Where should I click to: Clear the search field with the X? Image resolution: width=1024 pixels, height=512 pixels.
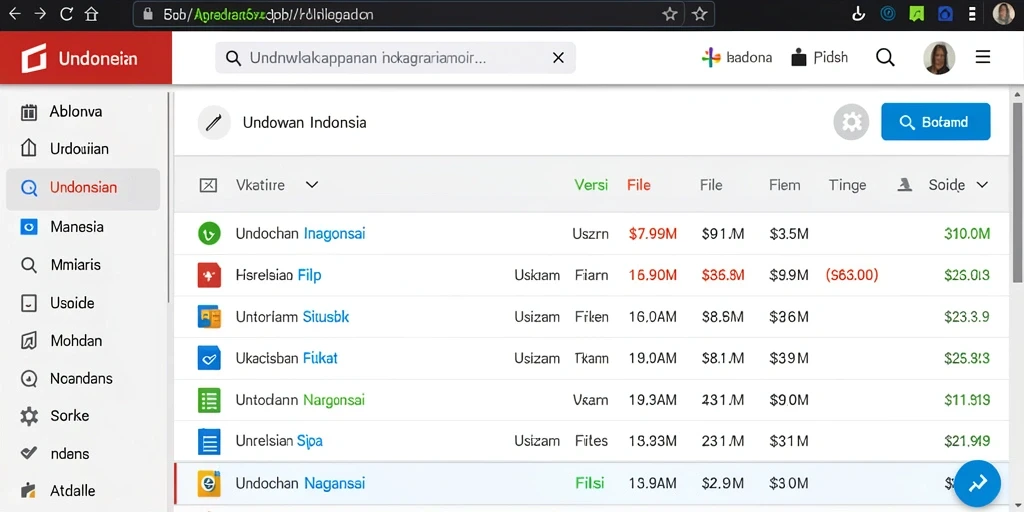[x=558, y=58]
